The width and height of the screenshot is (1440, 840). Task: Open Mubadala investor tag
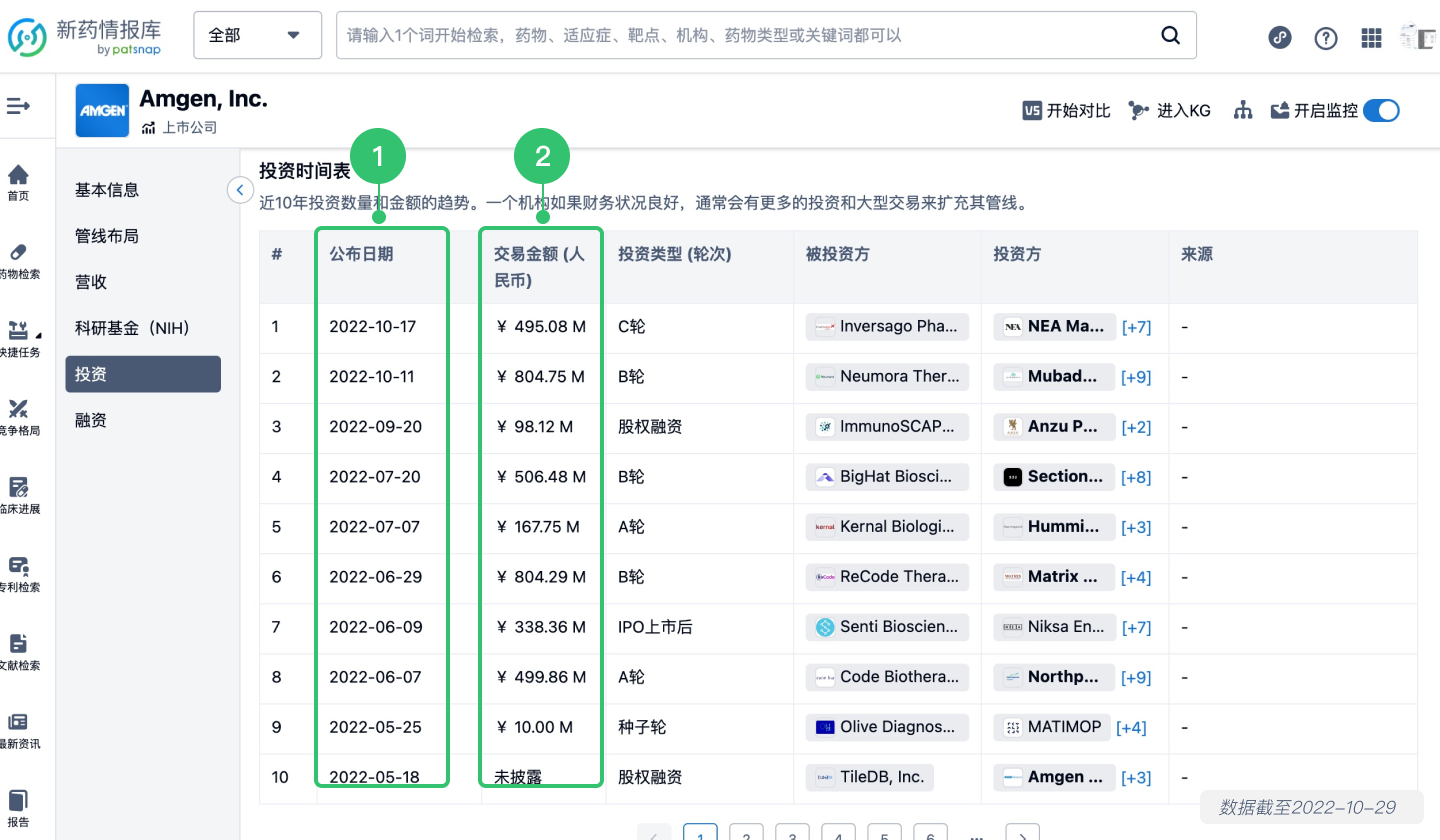pos(1054,377)
